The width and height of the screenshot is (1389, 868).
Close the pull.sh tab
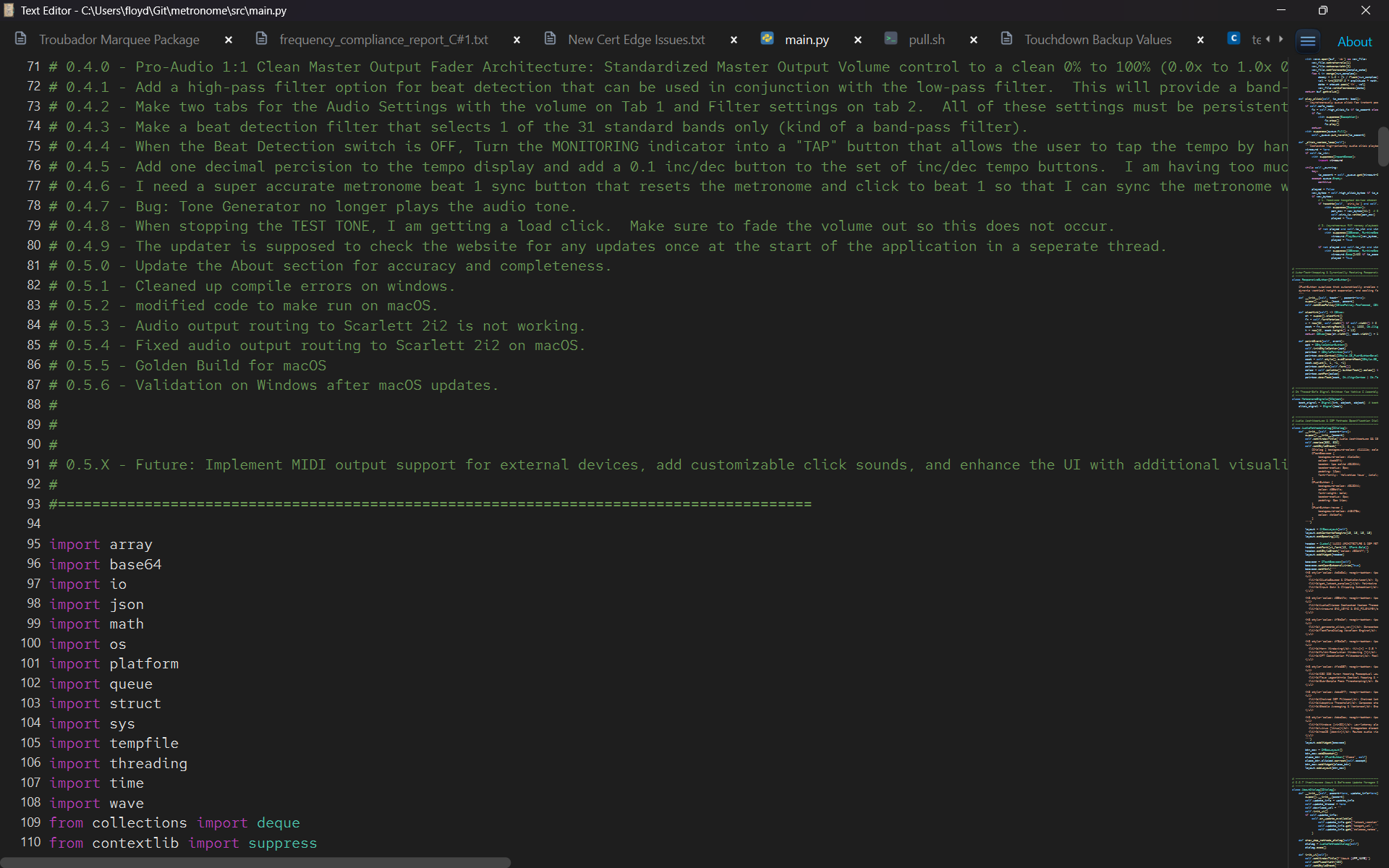[974, 40]
